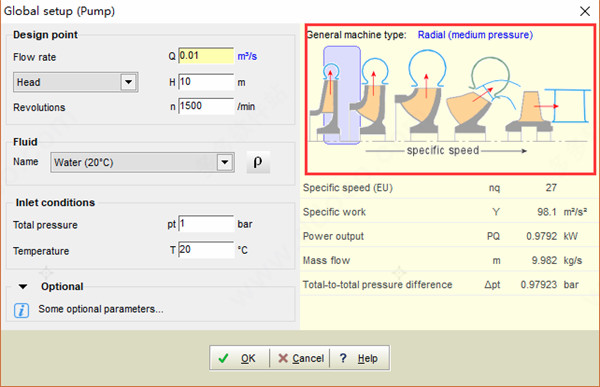This screenshot has height=387, width=600.
Task: Click the Head H value field
Action: [x=206, y=82]
